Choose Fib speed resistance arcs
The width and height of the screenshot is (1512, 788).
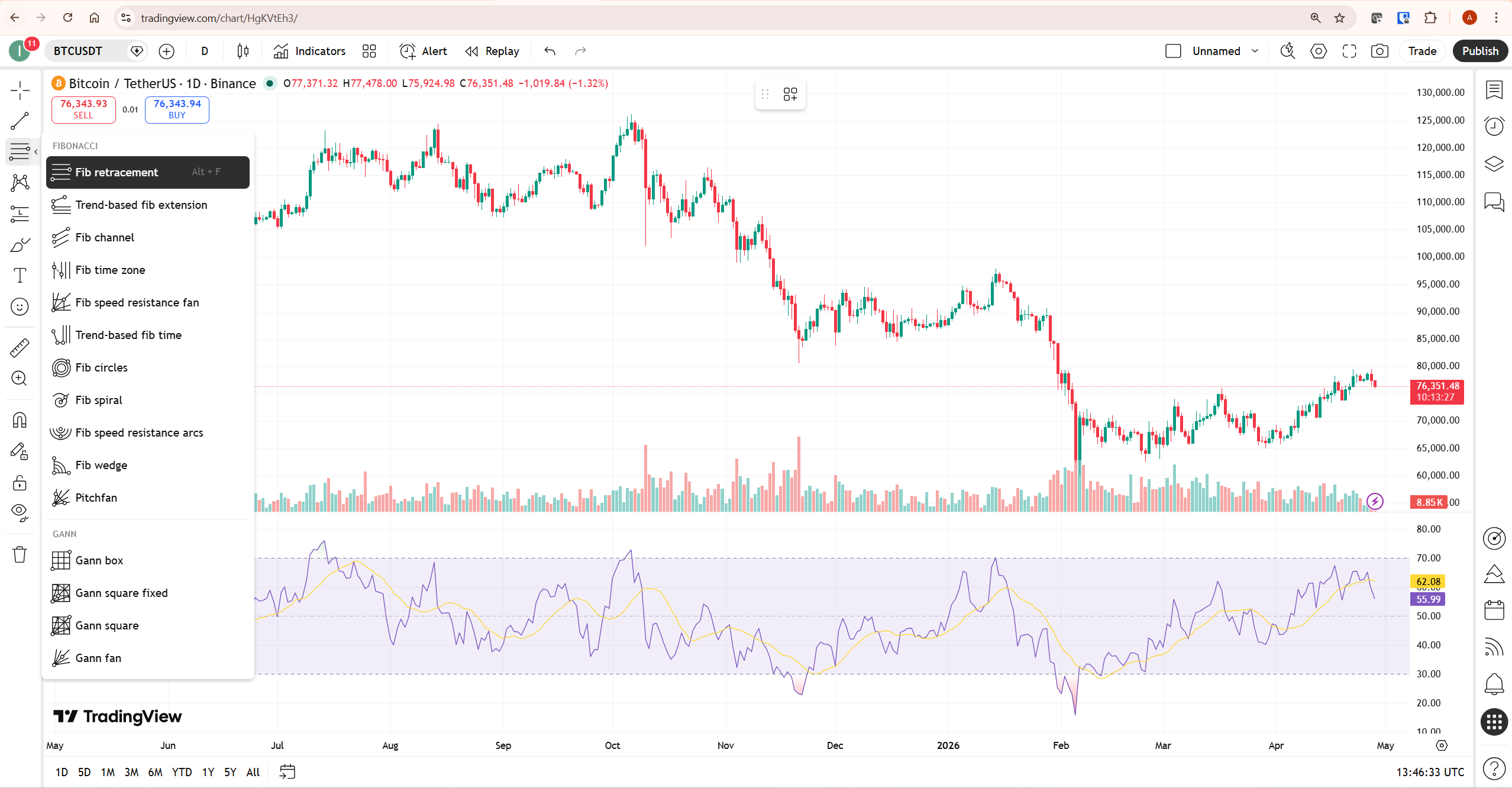[x=148, y=432]
